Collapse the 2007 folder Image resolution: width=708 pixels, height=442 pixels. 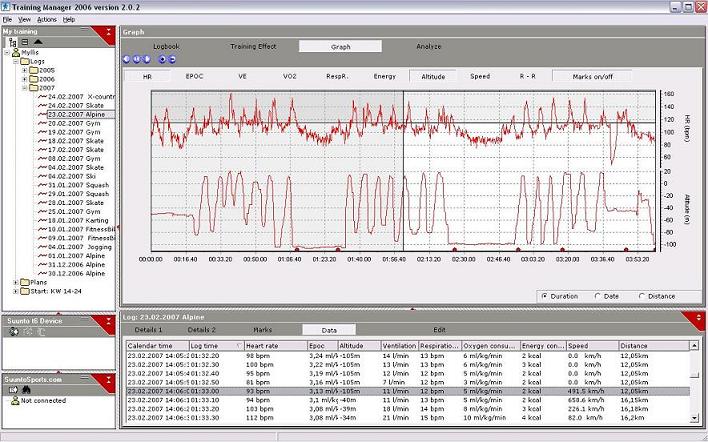tap(25, 88)
